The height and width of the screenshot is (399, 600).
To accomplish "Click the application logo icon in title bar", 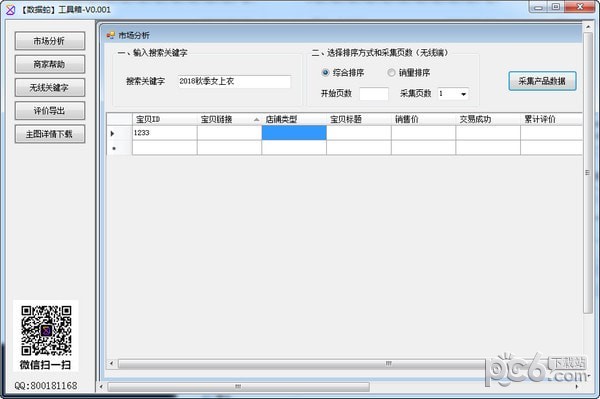I will tap(10, 9).
